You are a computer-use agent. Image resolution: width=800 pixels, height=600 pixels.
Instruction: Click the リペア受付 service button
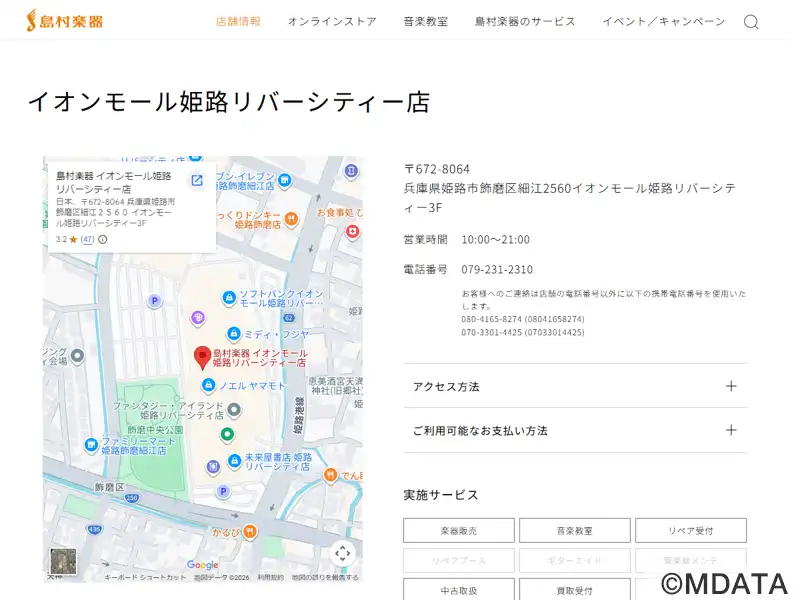click(691, 531)
